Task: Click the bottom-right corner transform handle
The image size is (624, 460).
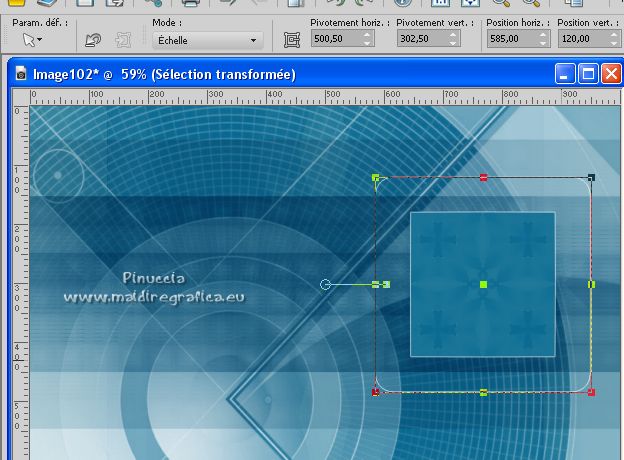Action: [x=591, y=392]
